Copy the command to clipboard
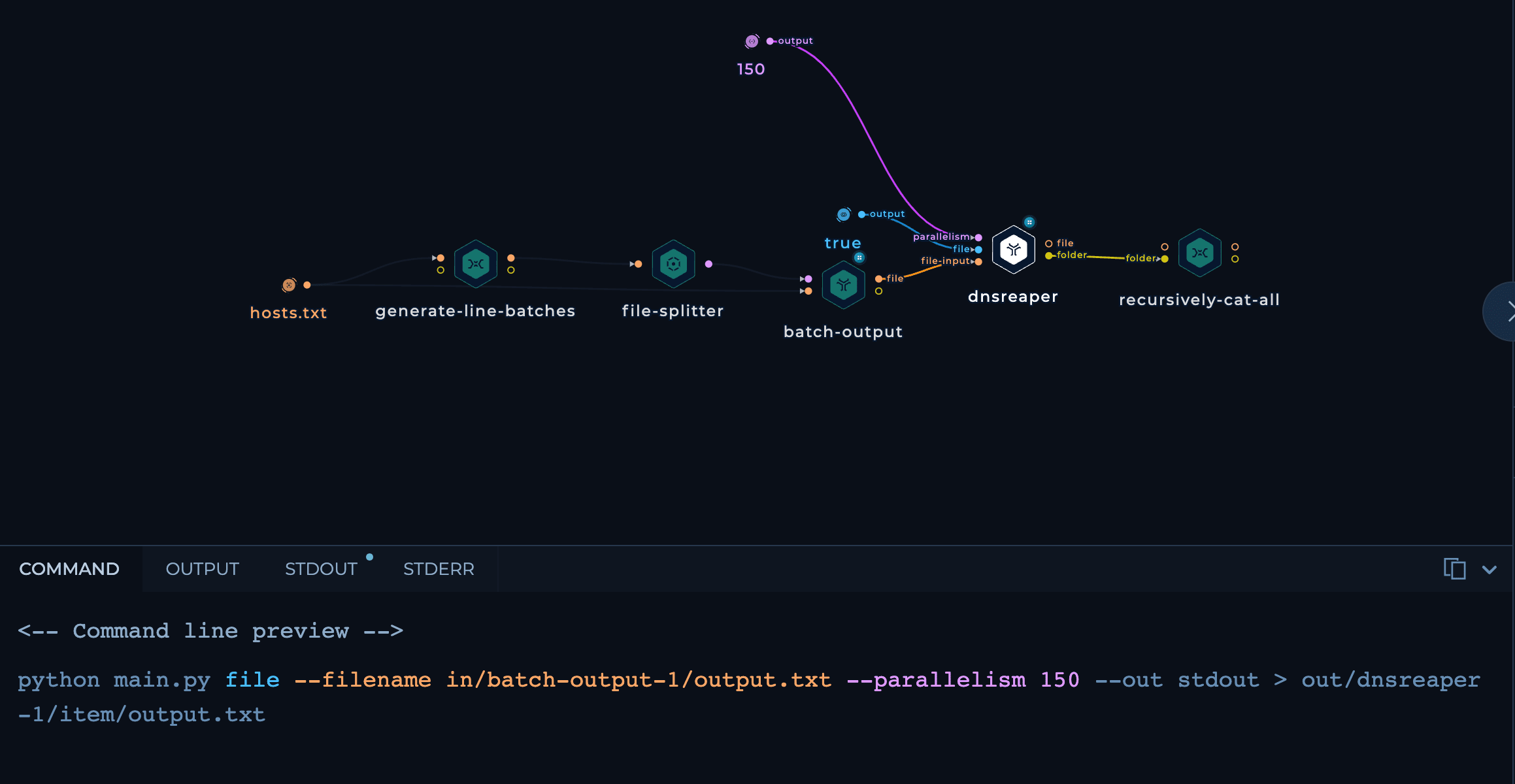 point(1454,569)
